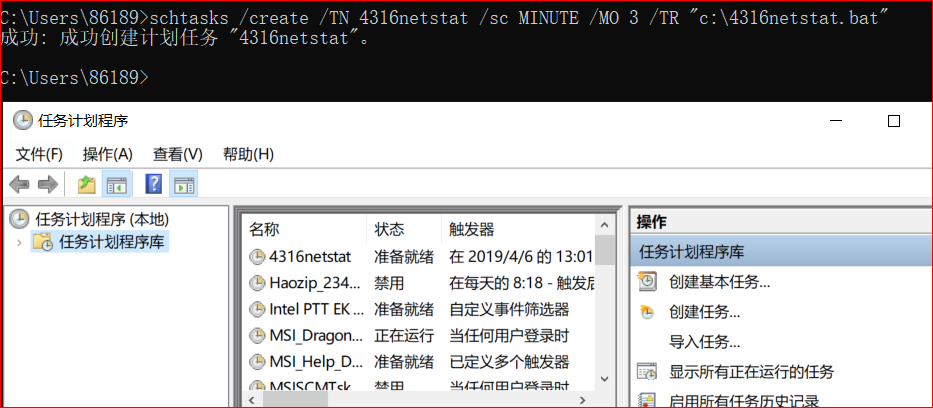The height and width of the screenshot is (408, 933).
Task: Click trigger text 已定义多个触发器
Action: pos(509,362)
